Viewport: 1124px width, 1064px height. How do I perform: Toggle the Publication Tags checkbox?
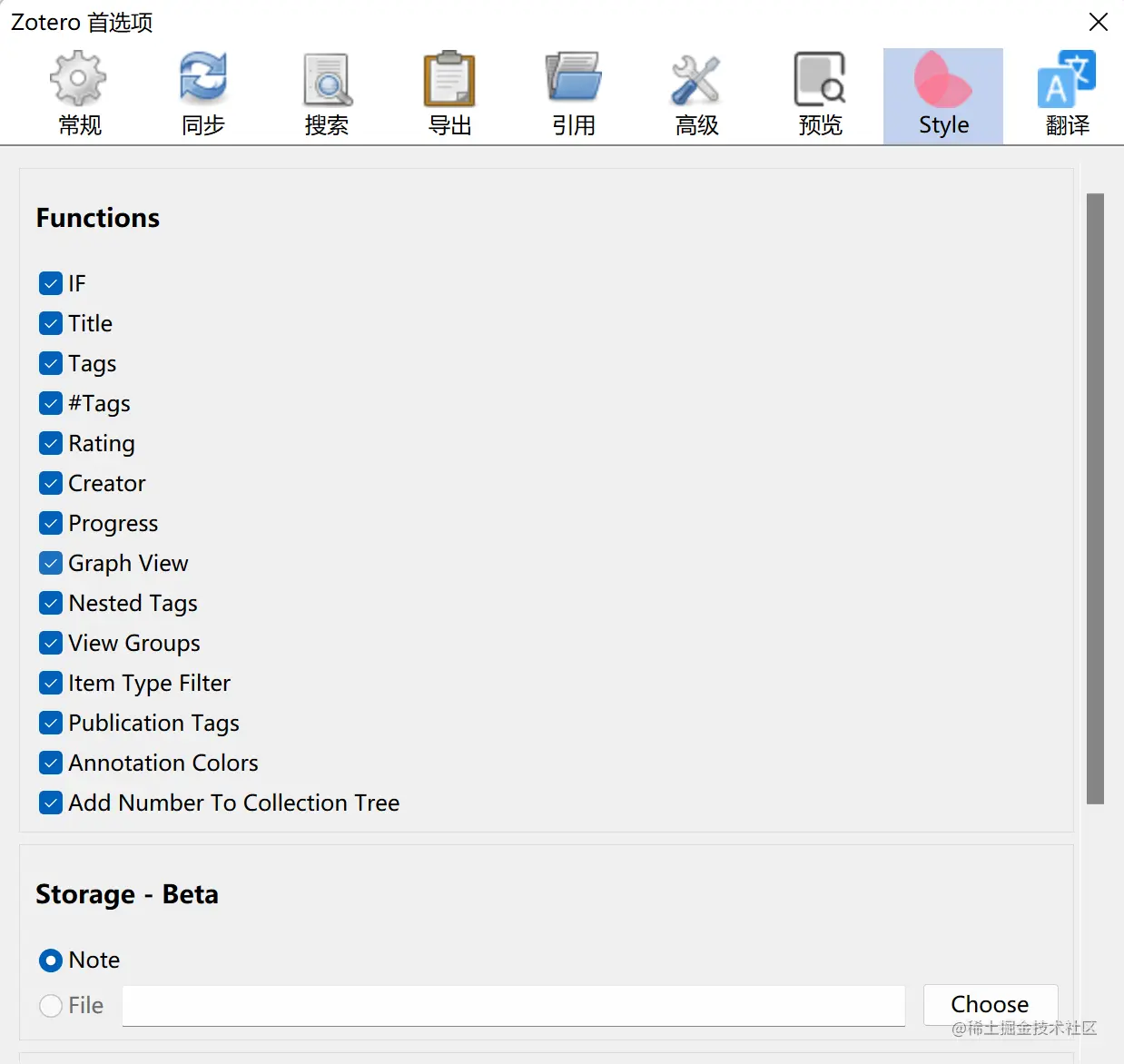(51, 723)
